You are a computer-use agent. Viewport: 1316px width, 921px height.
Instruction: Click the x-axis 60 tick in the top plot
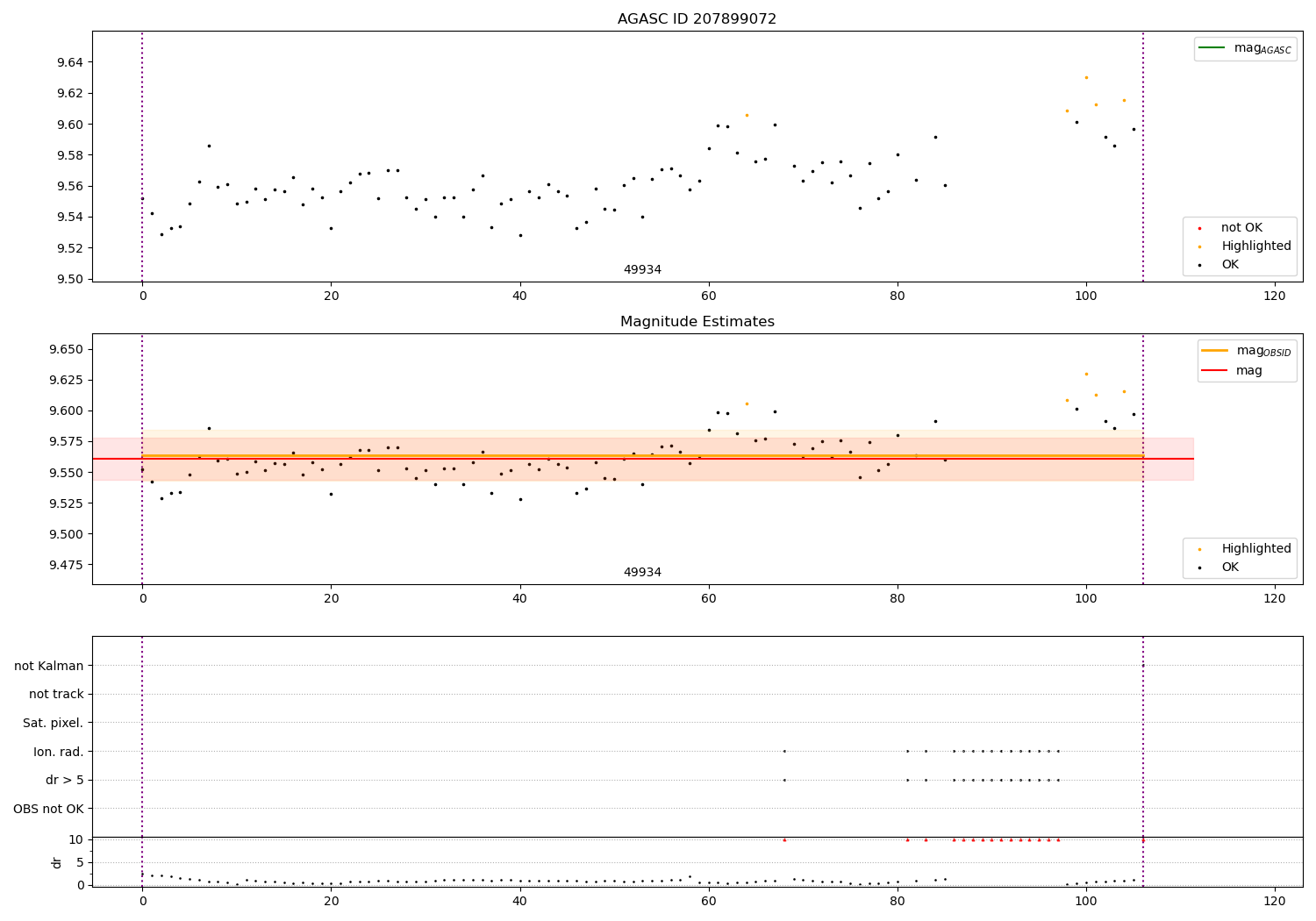coord(709,296)
